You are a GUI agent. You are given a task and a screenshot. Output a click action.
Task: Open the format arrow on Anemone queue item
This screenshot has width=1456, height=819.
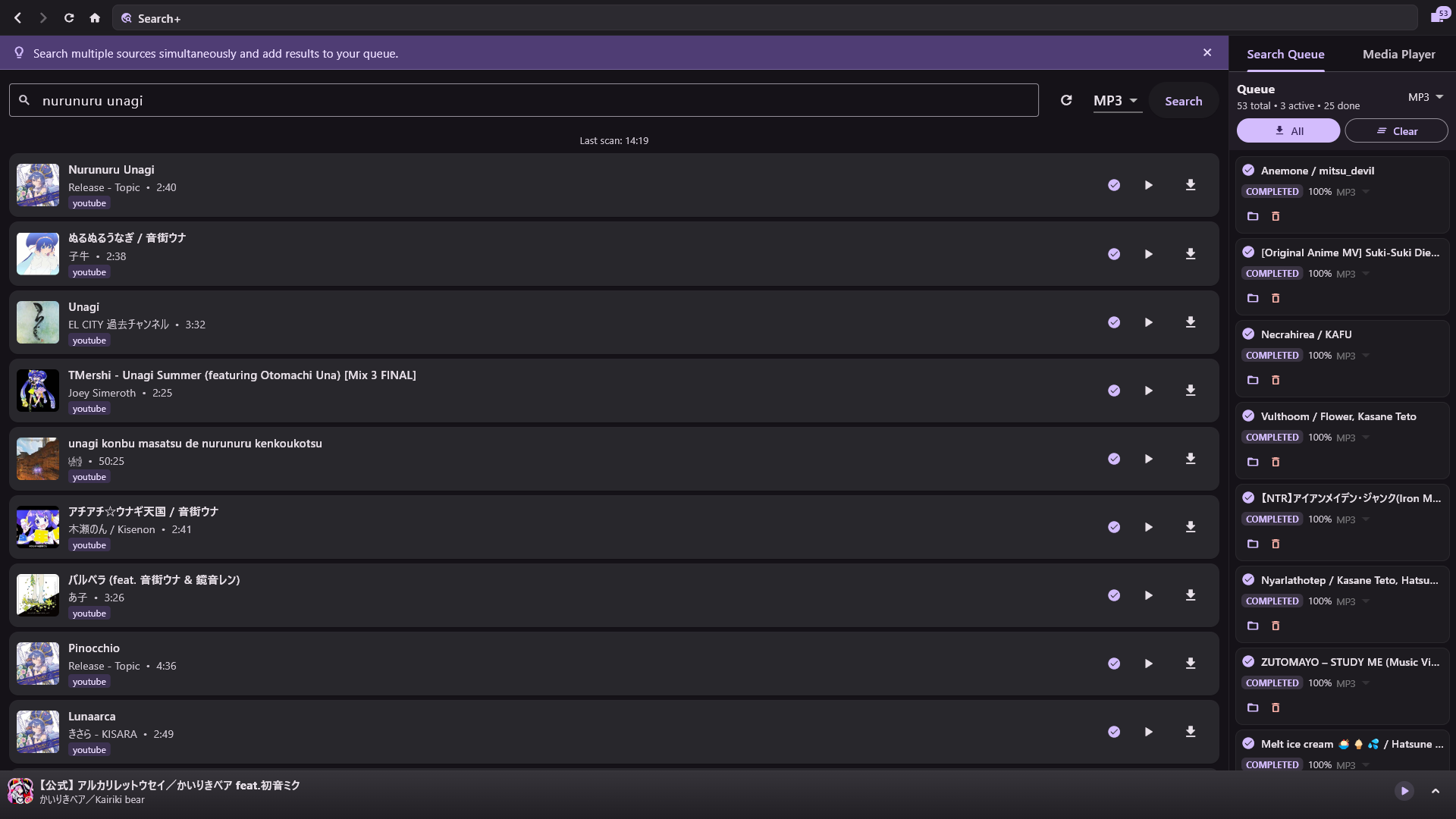click(x=1366, y=192)
